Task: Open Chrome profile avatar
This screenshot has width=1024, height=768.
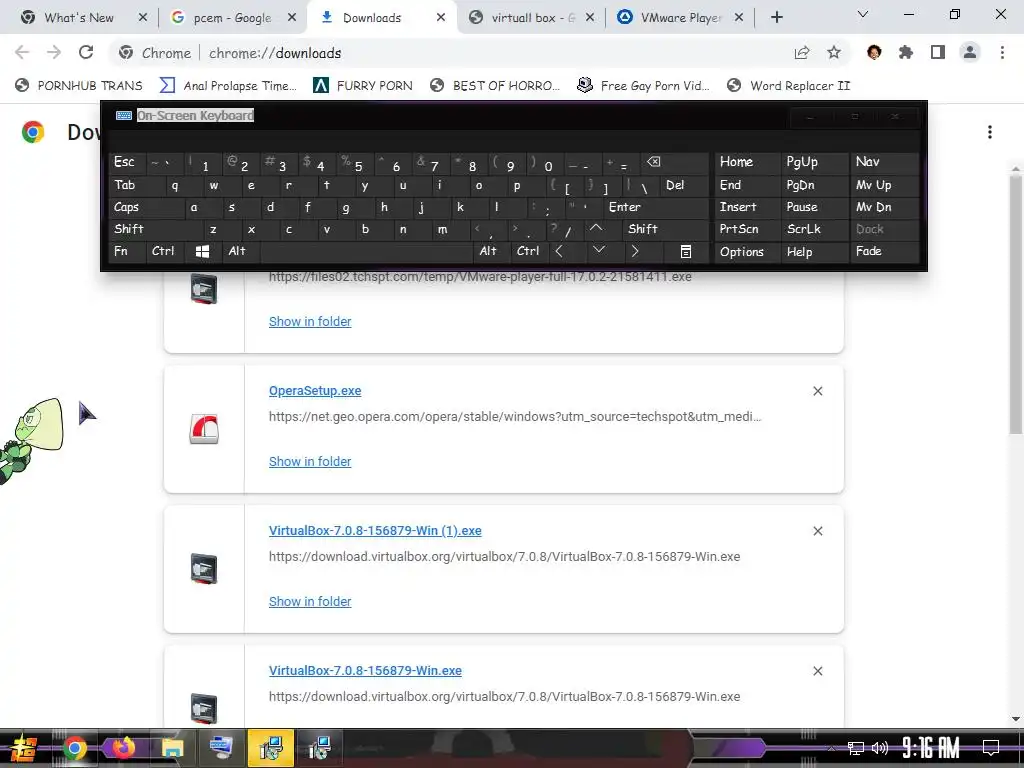Action: point(970,52)
